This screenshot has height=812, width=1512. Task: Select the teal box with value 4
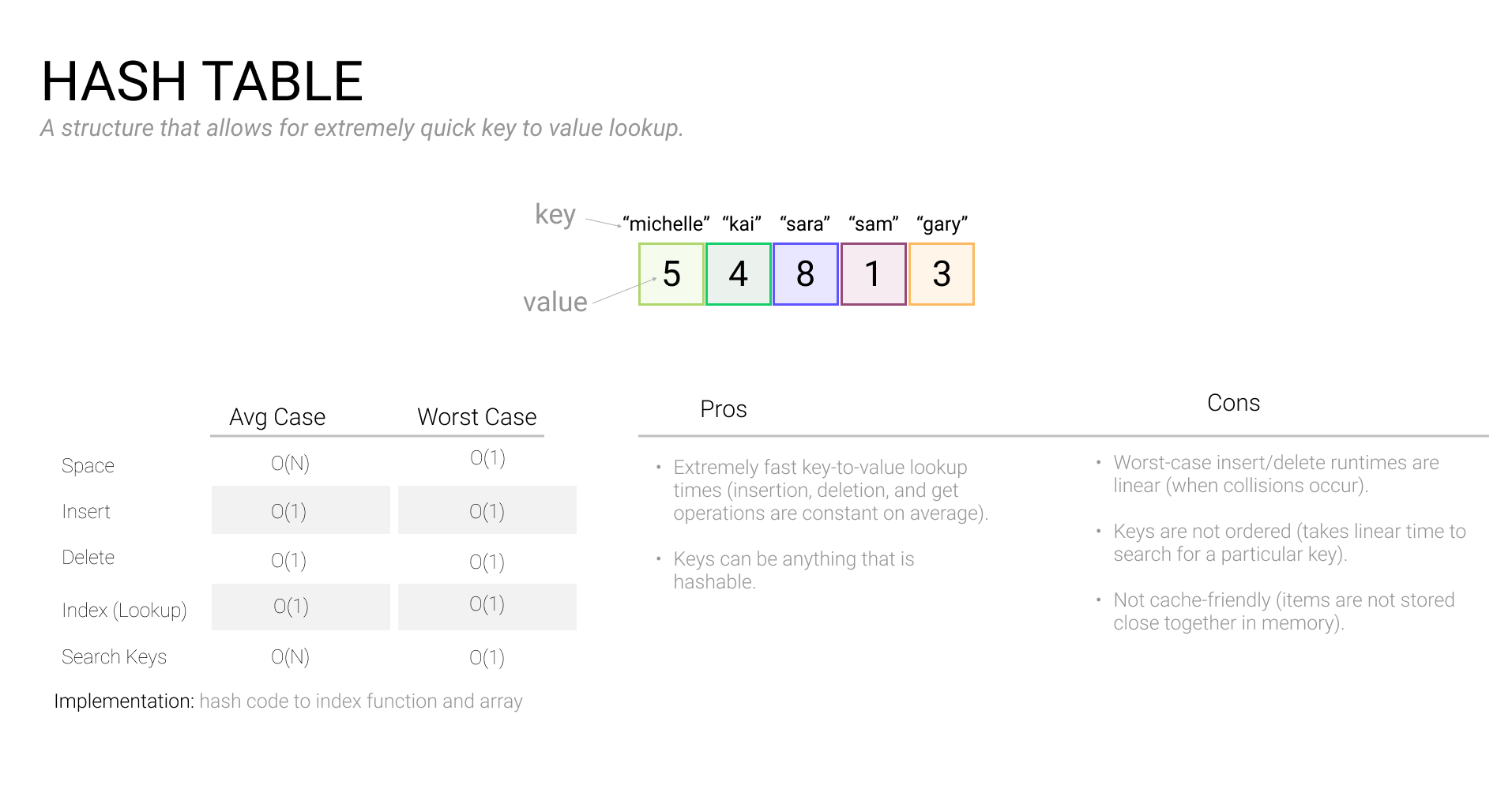[738, 274]
